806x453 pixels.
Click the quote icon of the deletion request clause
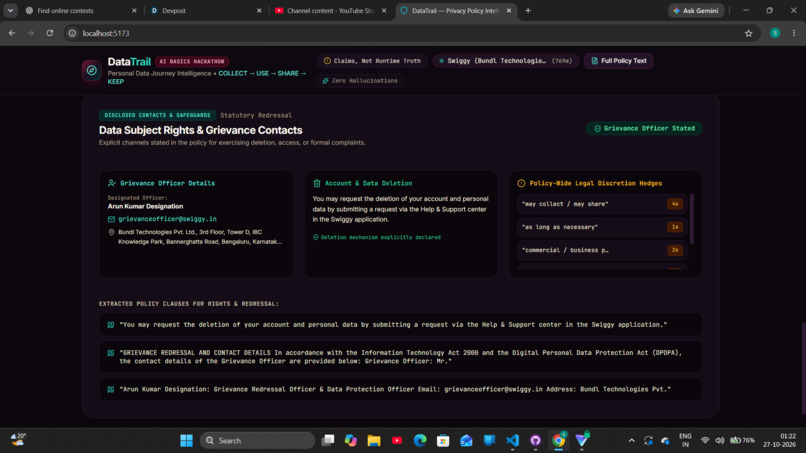pyautogui.click(x=111, y=325)
